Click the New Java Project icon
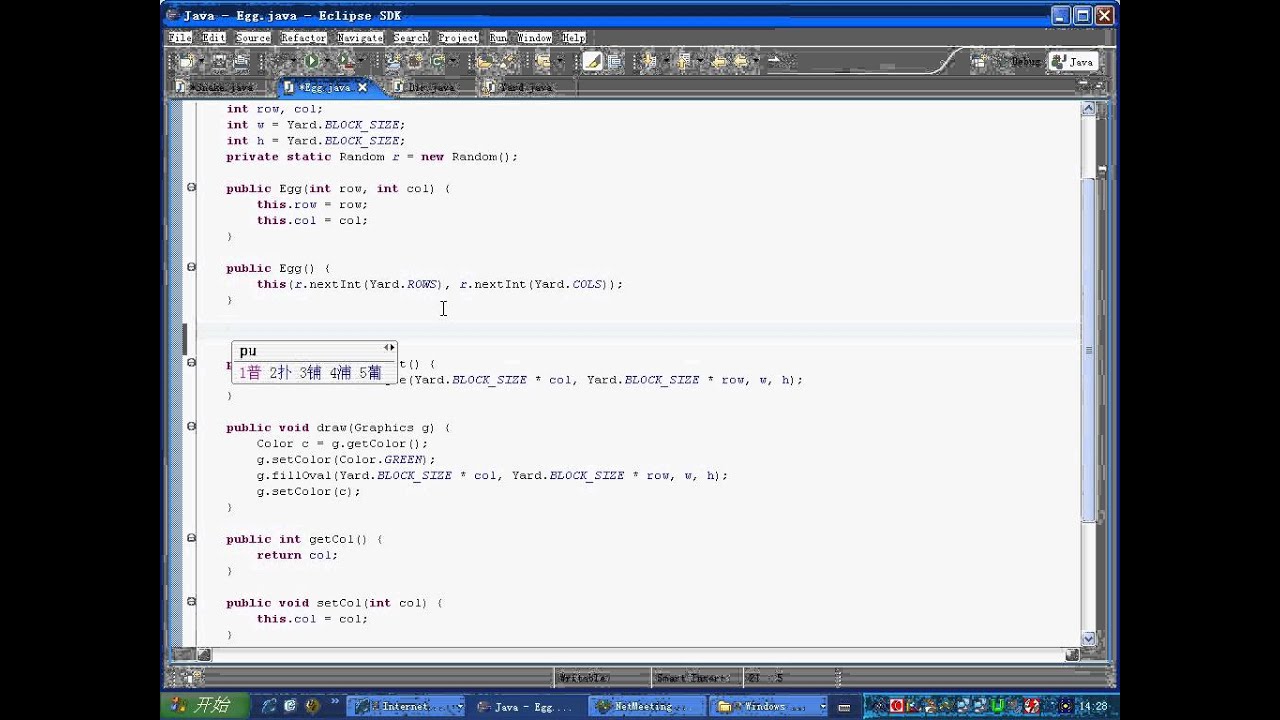This screenshot has height=720, width=1280. point(394,62)
